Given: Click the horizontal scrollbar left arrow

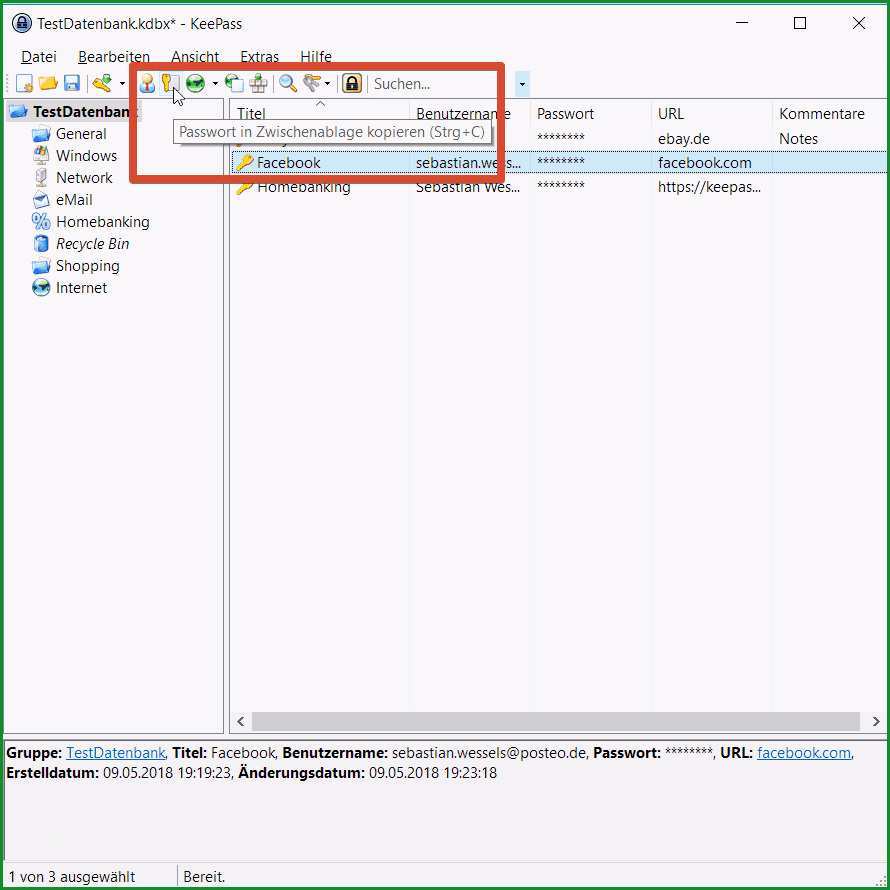Looking at the screenshot, I should coord(241,721).
